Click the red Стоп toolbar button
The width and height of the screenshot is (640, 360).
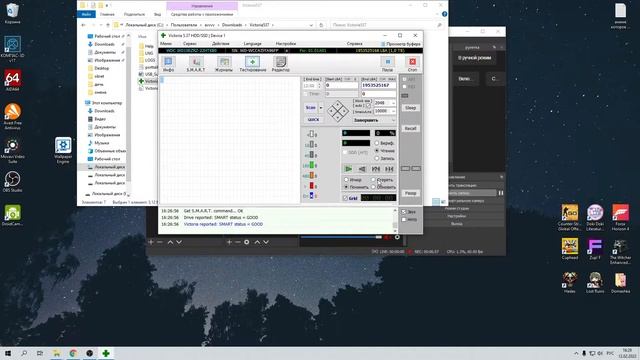[x=412, y=64]
